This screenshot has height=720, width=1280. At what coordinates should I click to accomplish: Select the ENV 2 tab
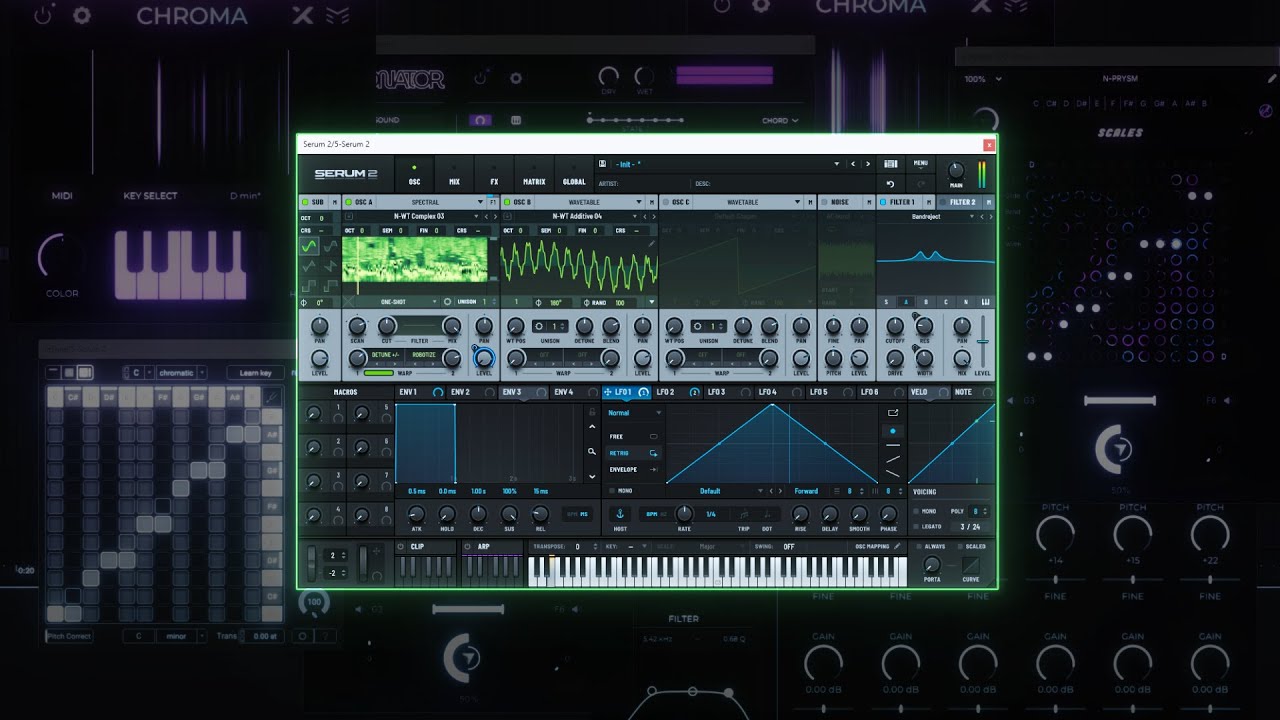(x=471, y=392)
